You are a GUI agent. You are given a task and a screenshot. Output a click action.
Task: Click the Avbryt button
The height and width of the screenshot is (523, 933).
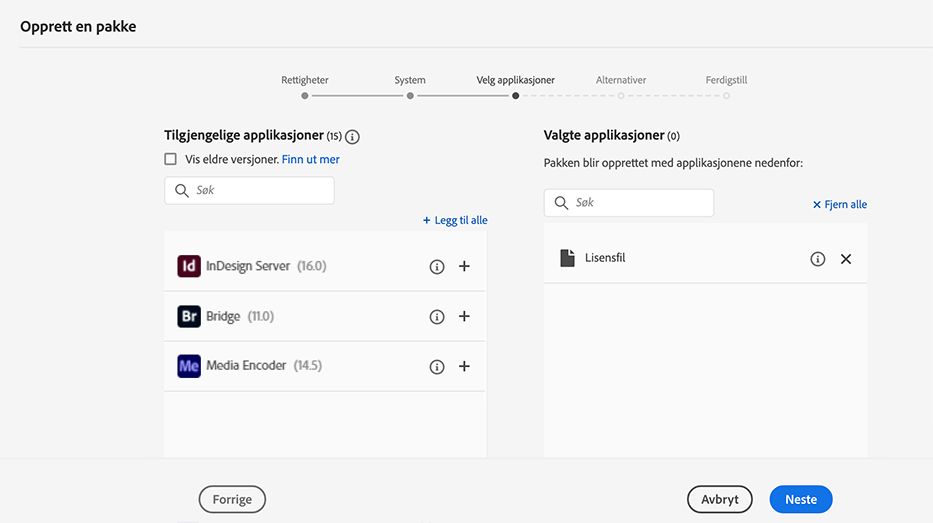pos(719,499)
